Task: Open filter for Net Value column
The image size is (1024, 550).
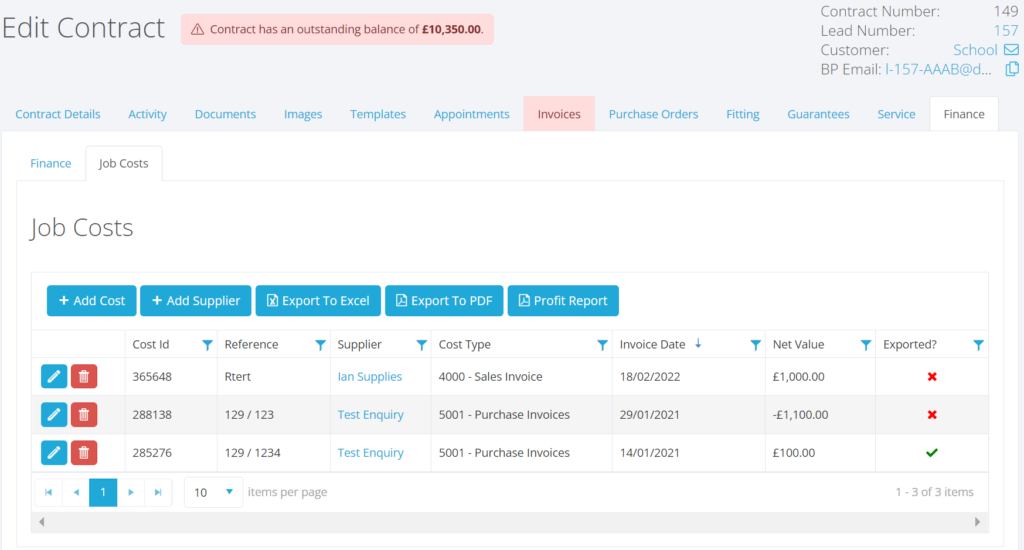Action: (865, 345)
